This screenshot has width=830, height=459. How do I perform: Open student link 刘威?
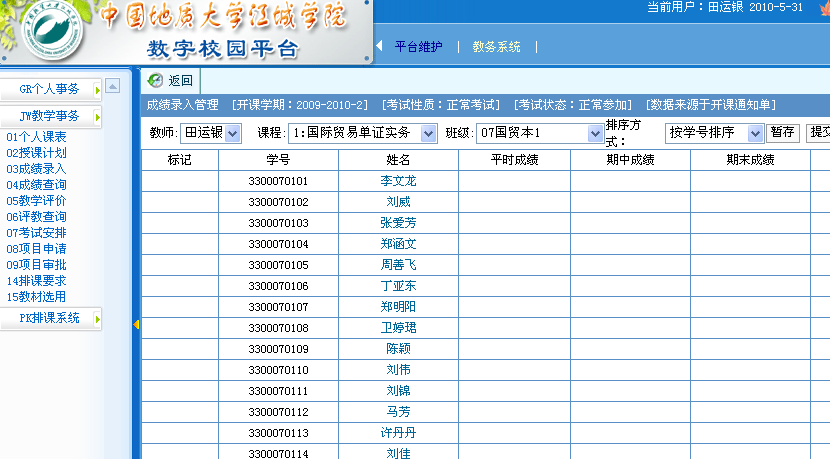click(x=398, y=202)
